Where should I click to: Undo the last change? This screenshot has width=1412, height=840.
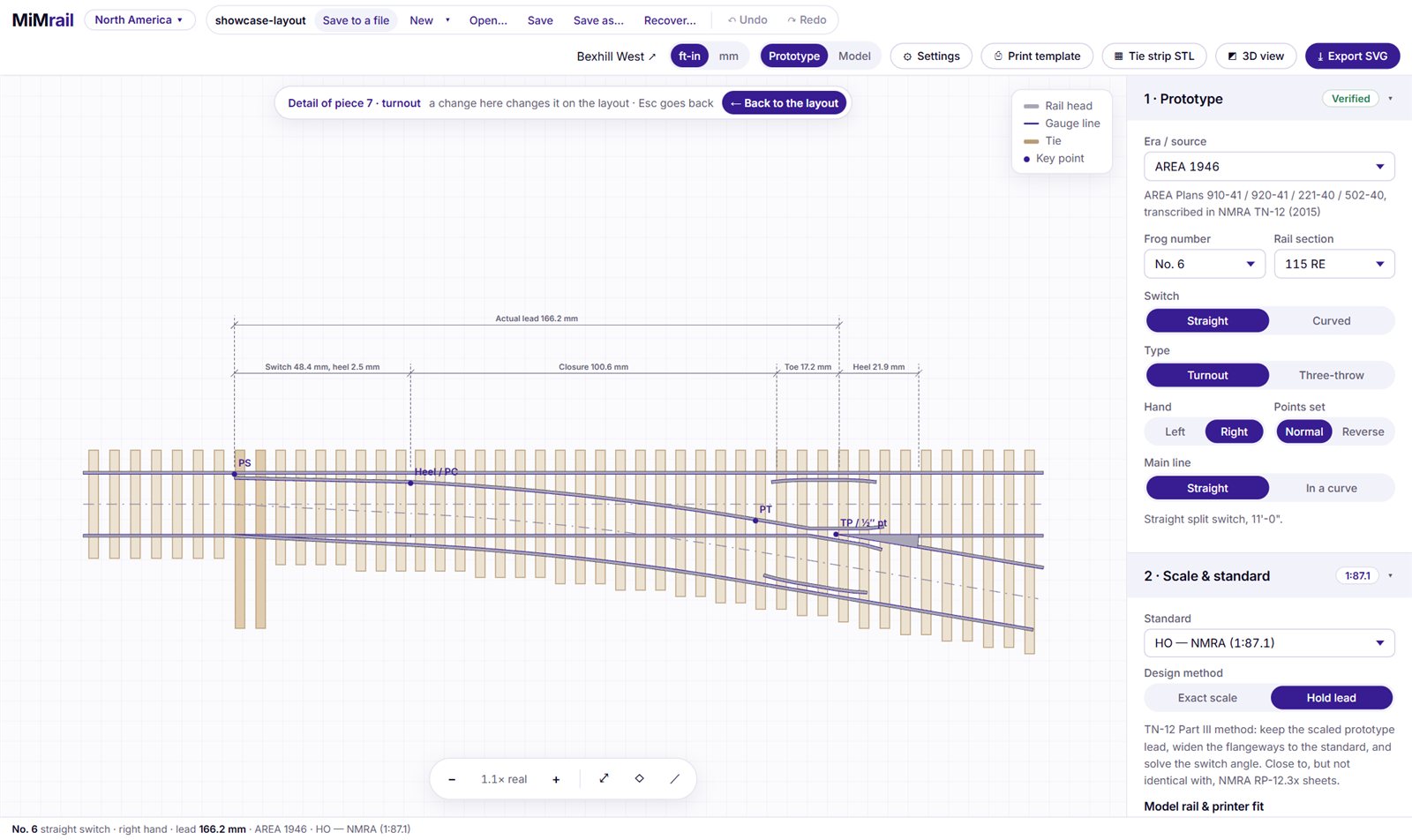pyautogui.click(x=747, y=19)
